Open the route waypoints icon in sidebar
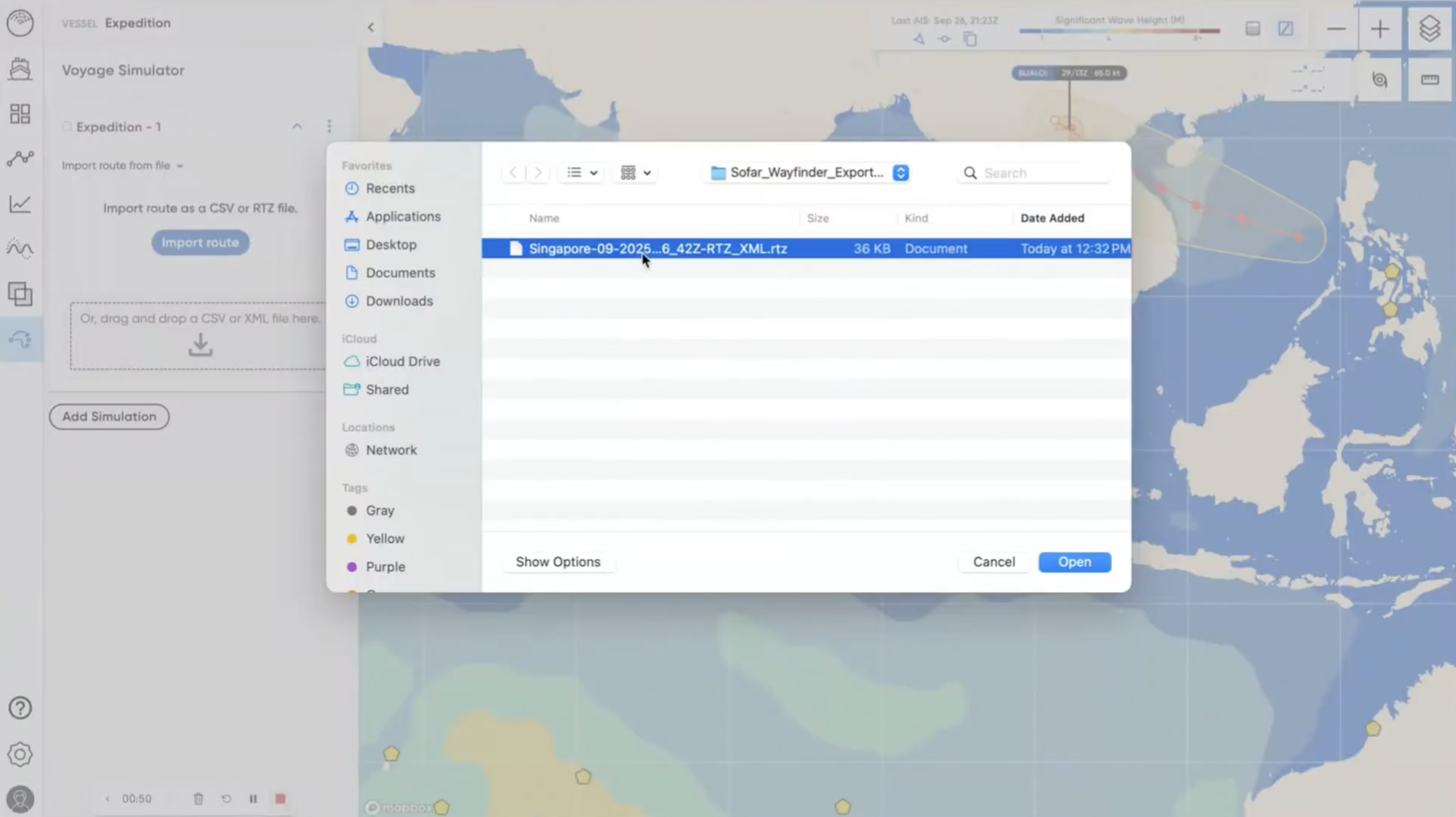The image size is (1456, 817). coord(20,158)
